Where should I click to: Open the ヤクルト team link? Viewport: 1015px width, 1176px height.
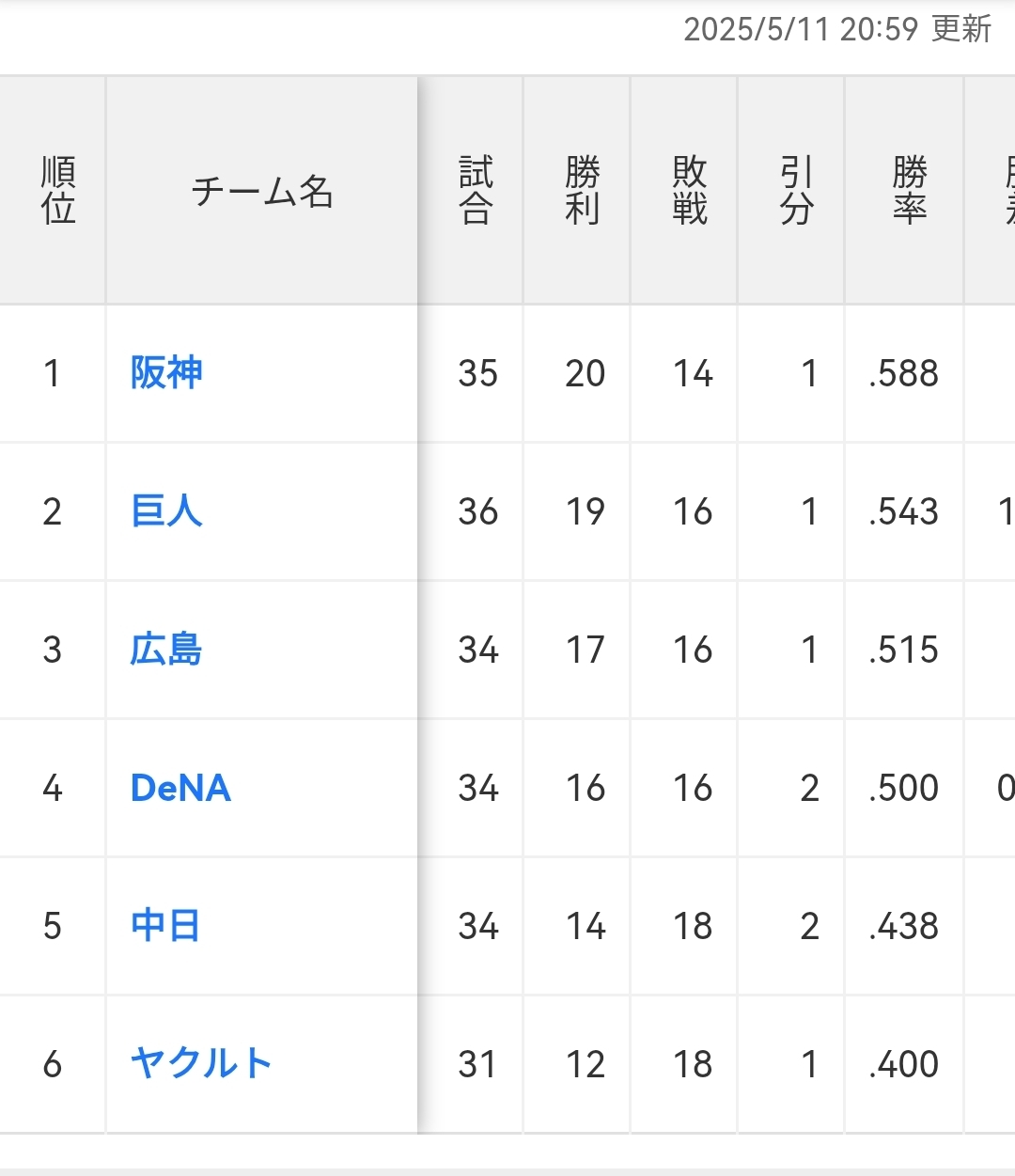point(201,1064)
